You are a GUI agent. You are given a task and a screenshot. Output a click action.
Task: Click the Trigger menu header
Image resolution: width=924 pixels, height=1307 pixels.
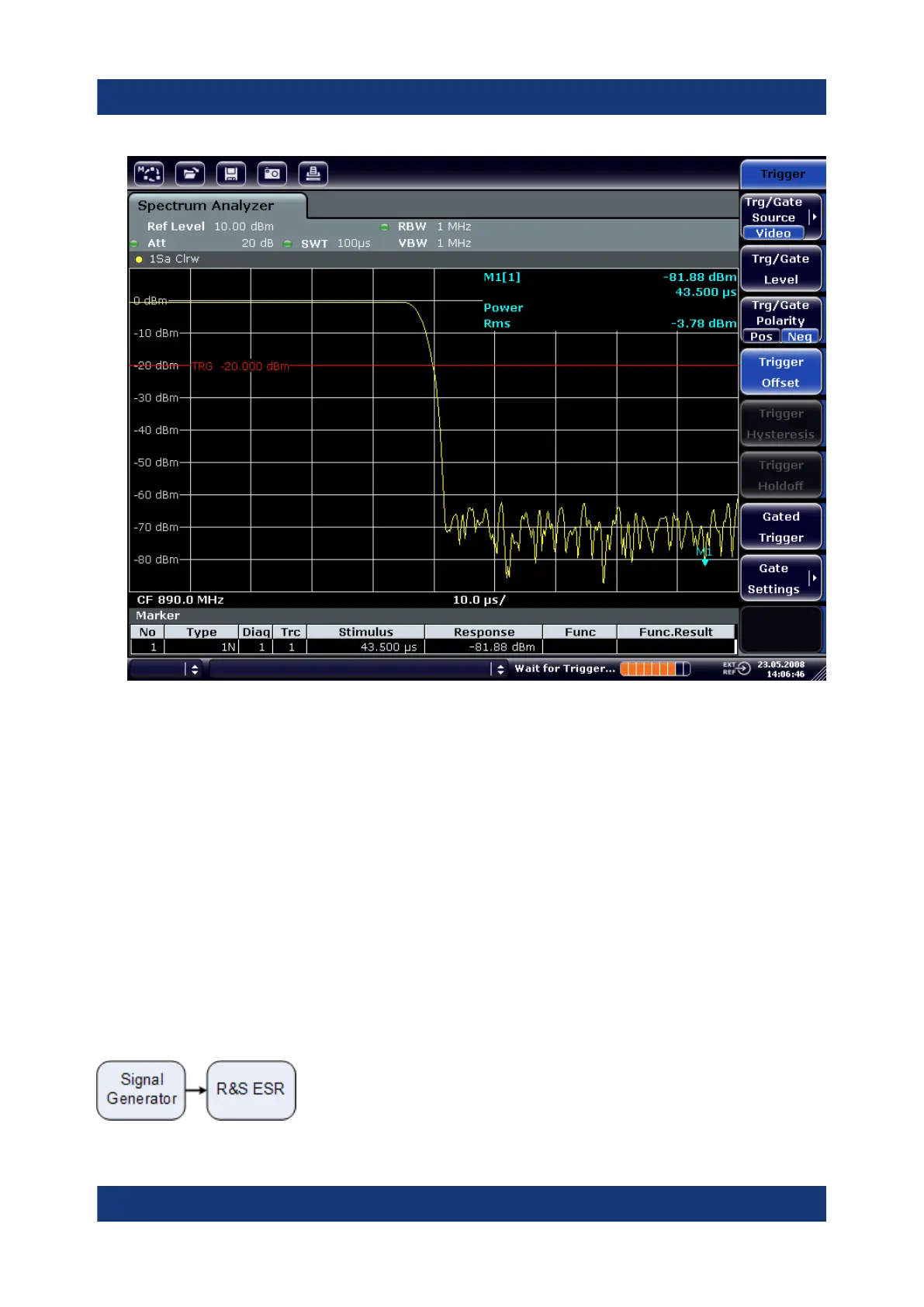[x=782, y=174]
